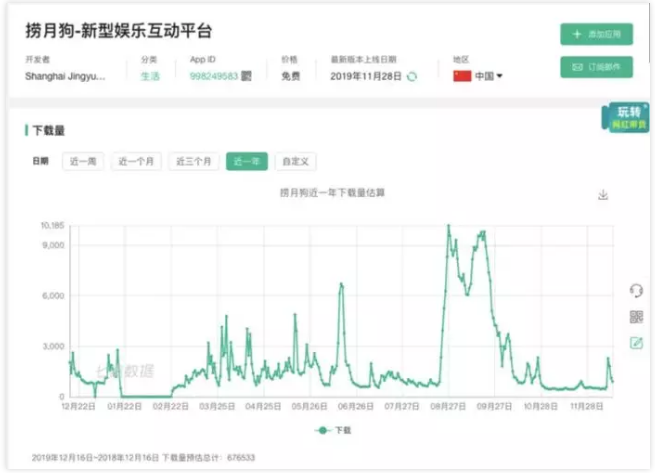Viewport: 655px width, 473px height.
Task: Click the refresh icon next to release date
Action: coord(412,76)
